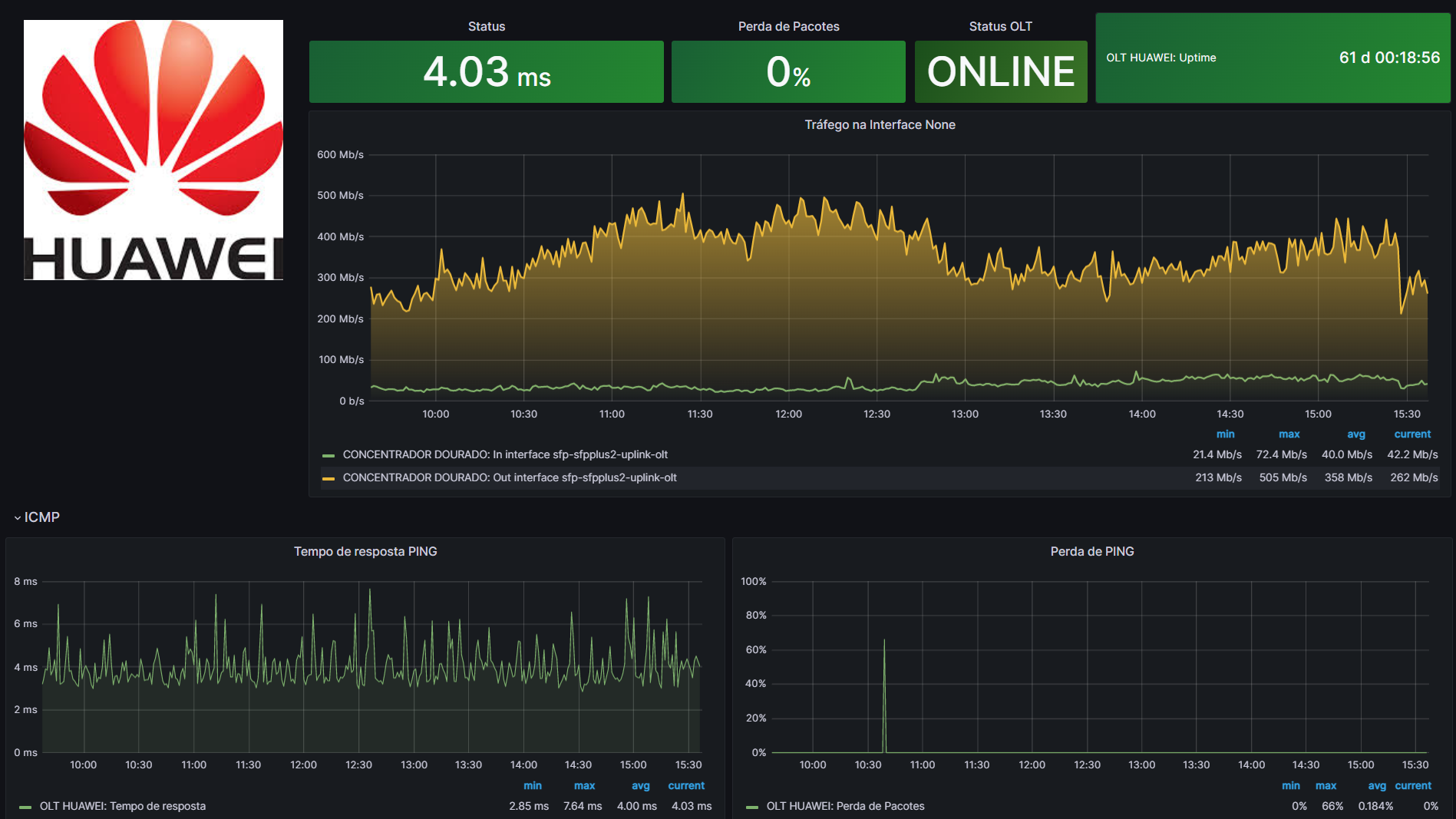Screen dimensions: 1456x819
Task: Open the Tráfego na Interface None panel menu
Action: click(x=879, y=124)
